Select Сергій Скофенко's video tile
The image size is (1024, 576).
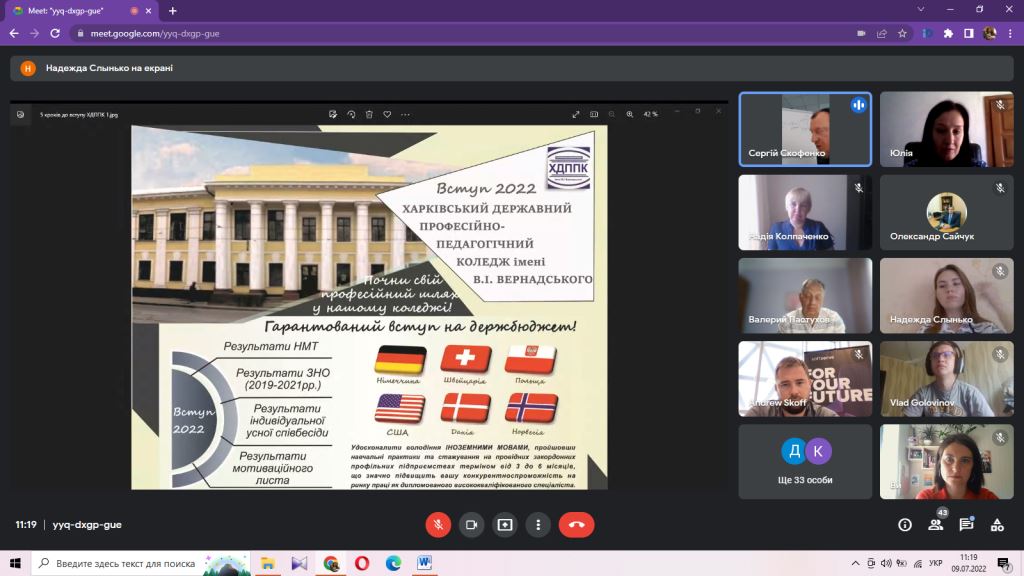(805, 129)
